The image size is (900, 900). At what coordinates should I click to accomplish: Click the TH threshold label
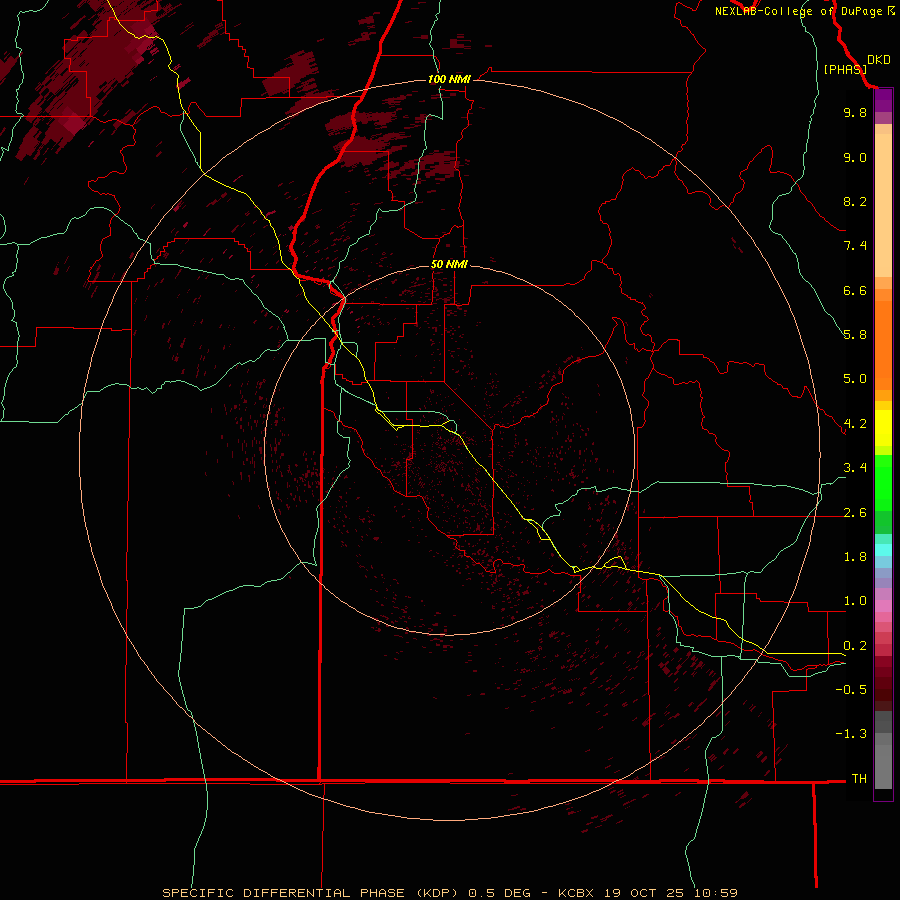pyautogui.click(x=859, y=779)
